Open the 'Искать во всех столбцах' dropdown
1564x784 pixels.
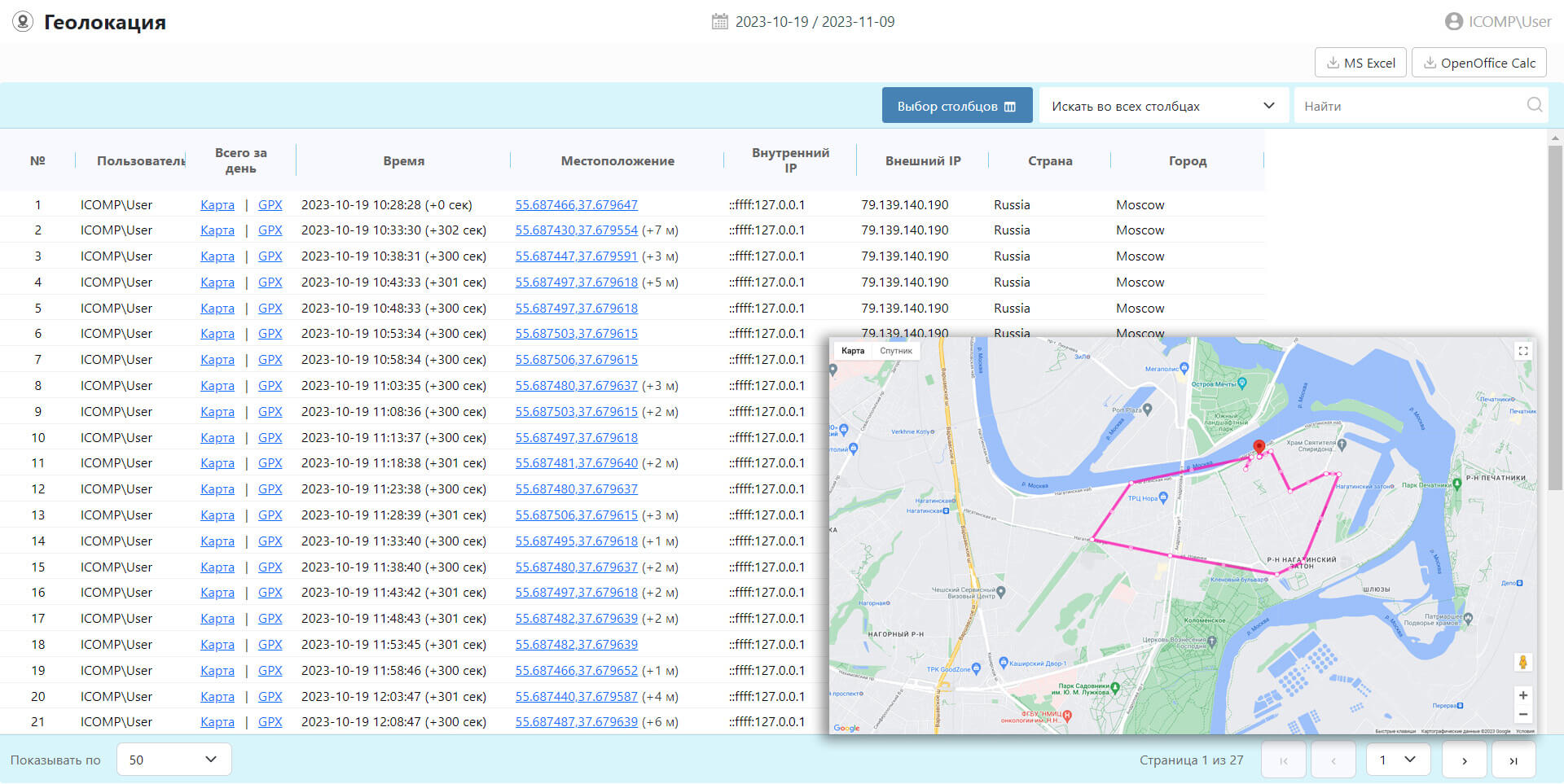[x=1162, y=106]
